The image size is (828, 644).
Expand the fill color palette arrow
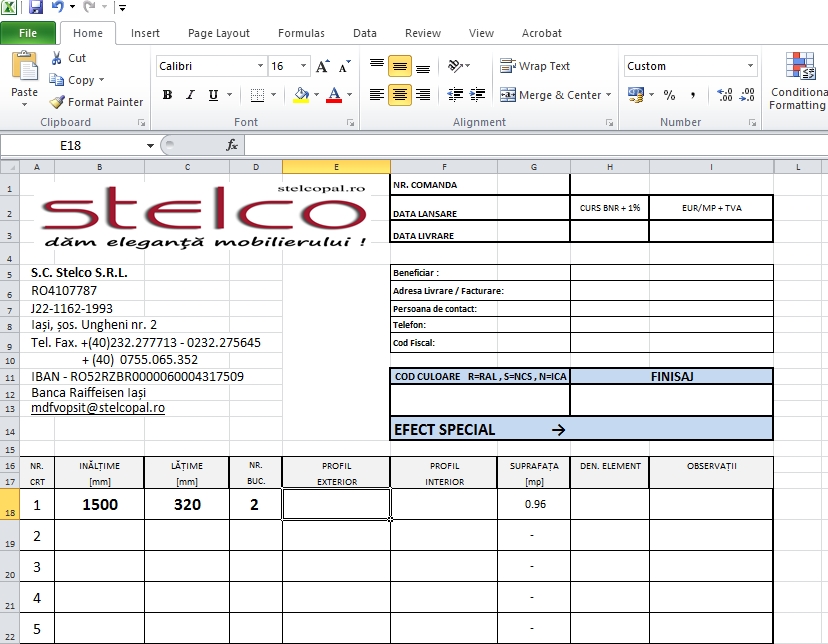pos(316,95)
